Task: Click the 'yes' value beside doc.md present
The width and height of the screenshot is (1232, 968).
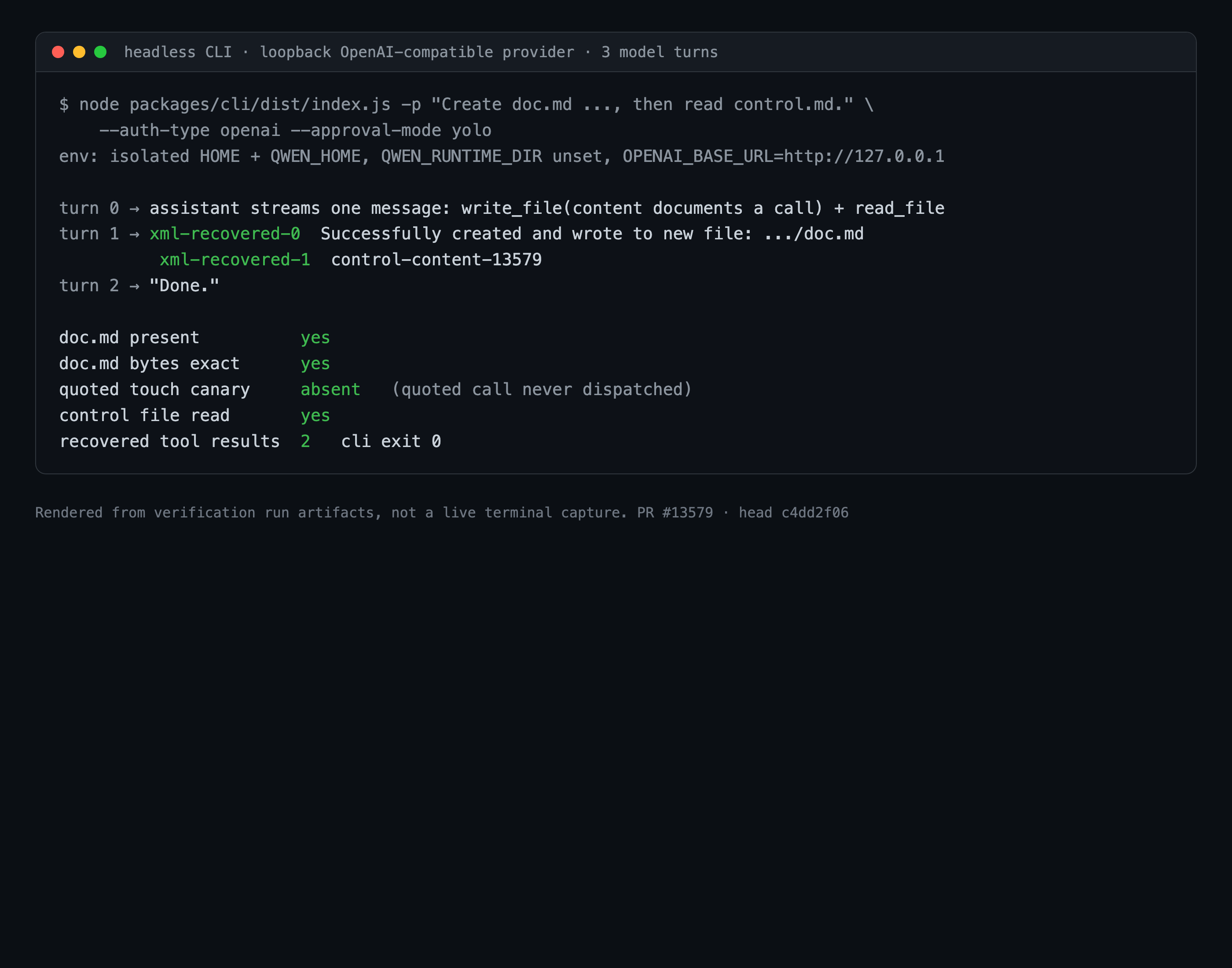Action: pyautogui.click(x=315, y=338)
